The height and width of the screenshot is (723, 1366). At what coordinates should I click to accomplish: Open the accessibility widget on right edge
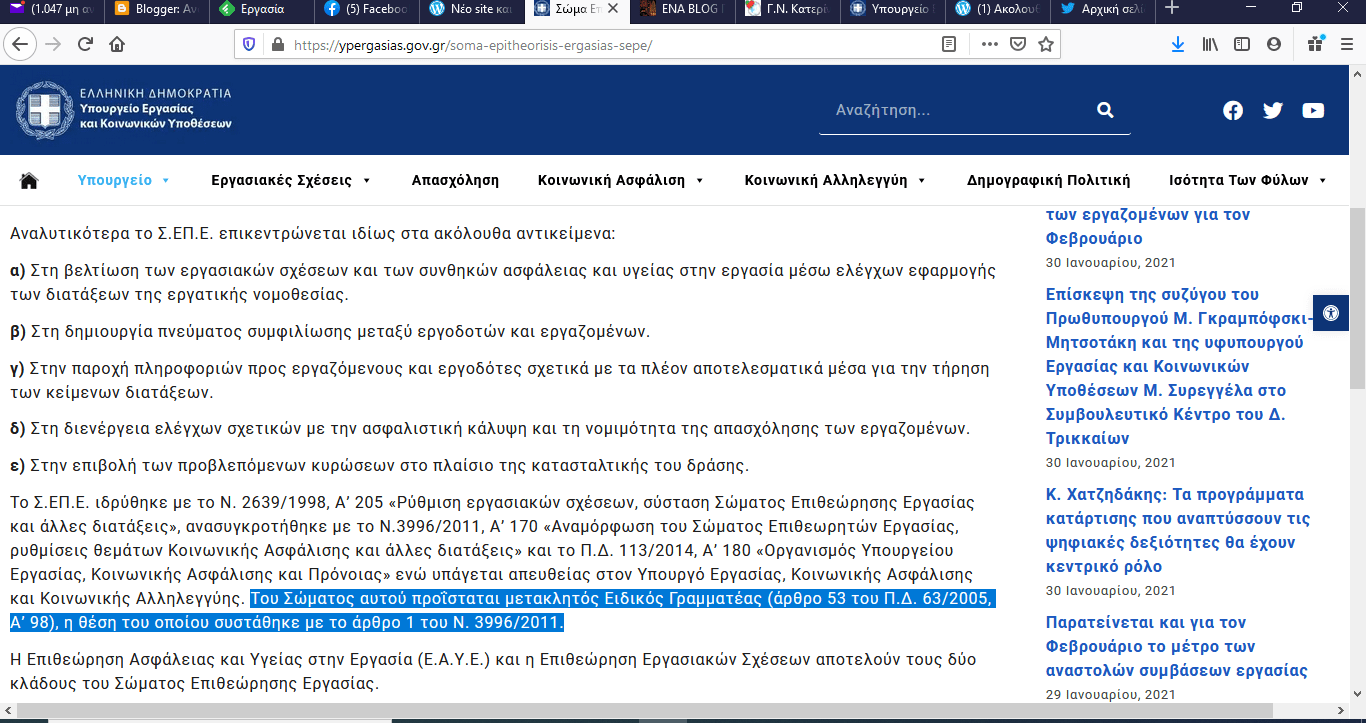pos(1330,313)
